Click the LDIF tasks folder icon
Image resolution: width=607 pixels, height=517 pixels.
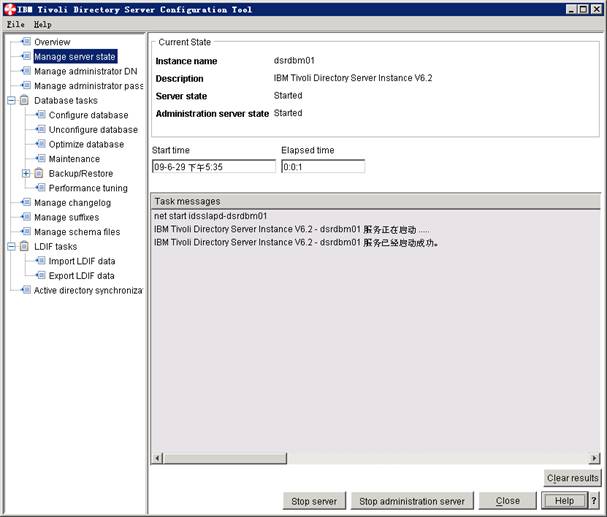click(x=24, y=246)
